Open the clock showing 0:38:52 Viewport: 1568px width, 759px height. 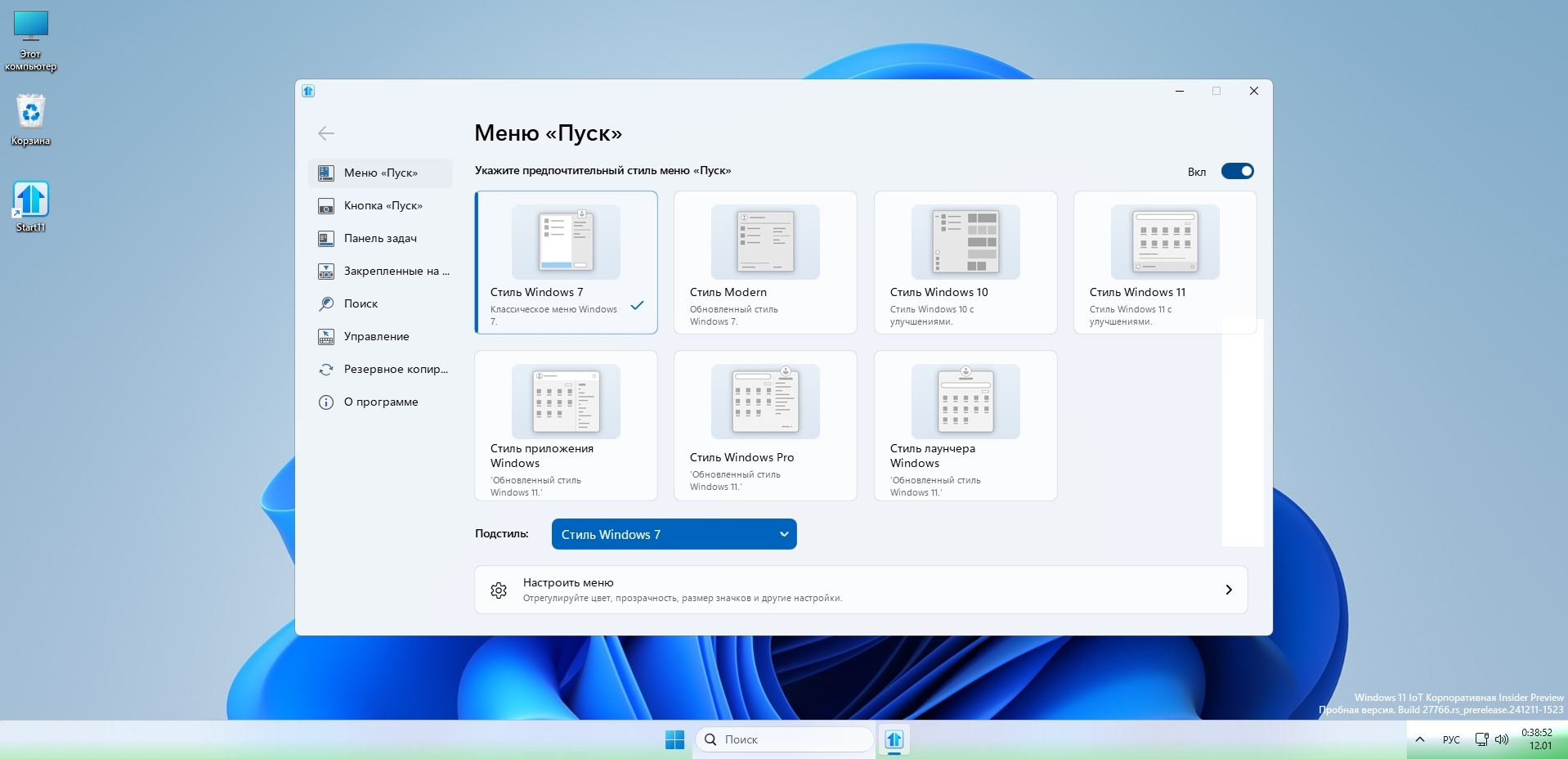(x=1537, y=739)
